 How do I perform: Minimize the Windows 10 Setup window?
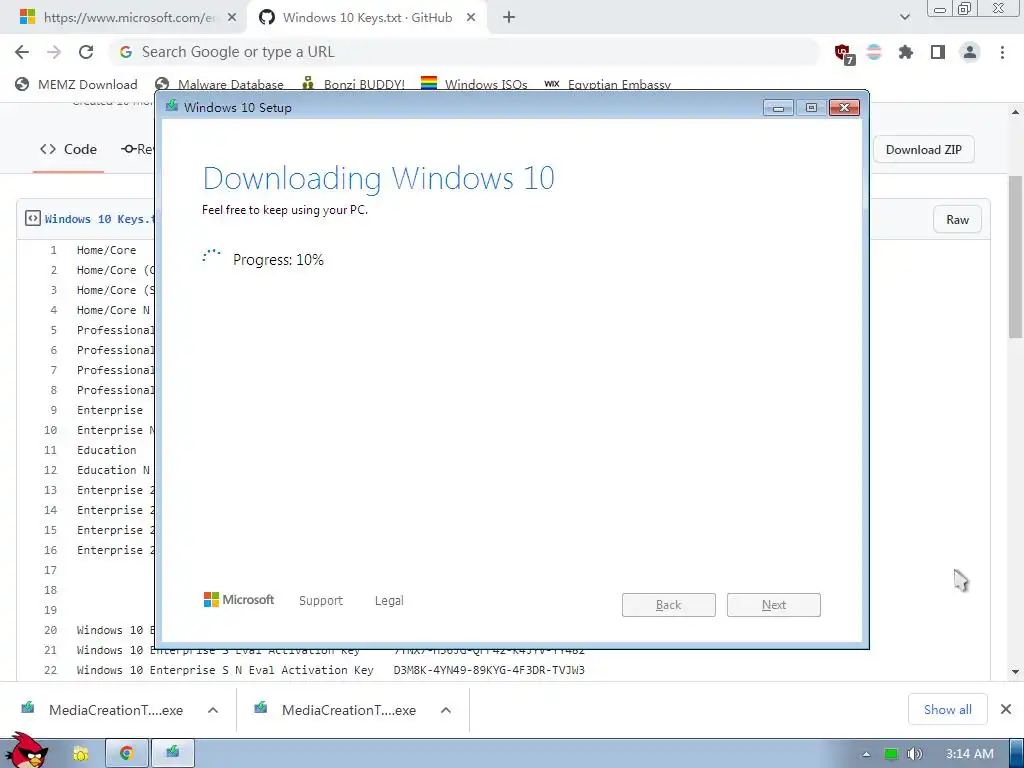[778, 108]
